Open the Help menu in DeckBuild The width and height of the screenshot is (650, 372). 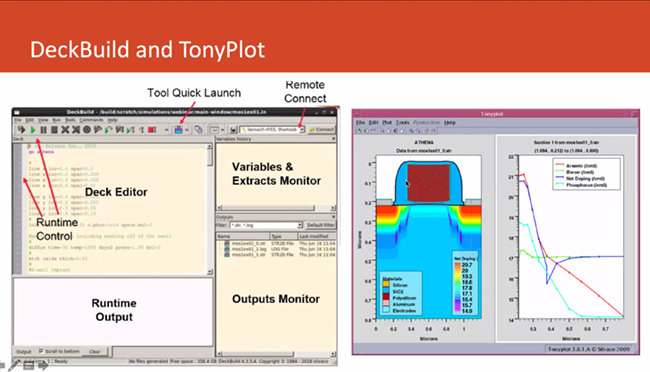(112, 120)
